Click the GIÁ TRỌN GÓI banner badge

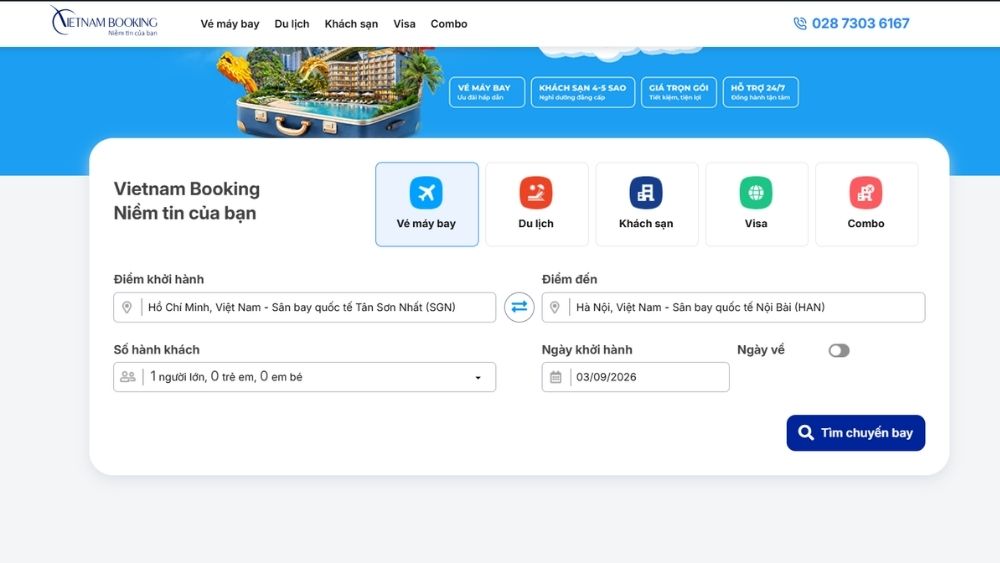click(679, 92)
